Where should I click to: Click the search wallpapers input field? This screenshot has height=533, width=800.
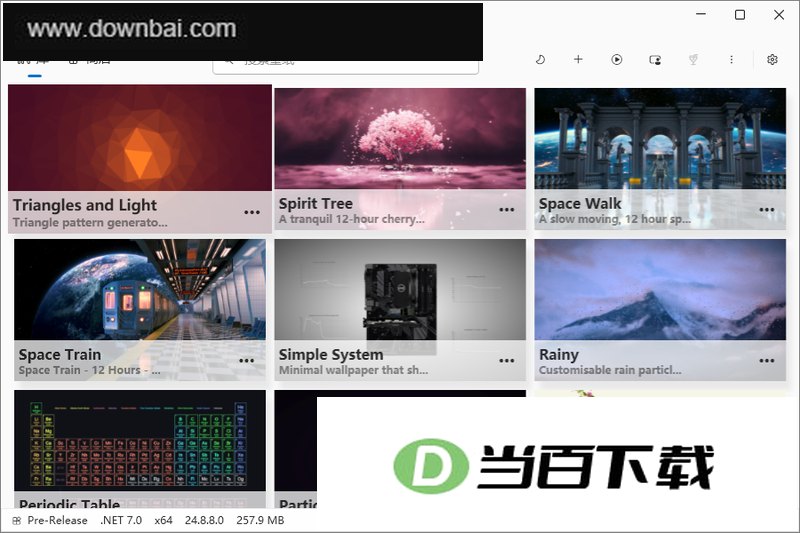point(345,67)
